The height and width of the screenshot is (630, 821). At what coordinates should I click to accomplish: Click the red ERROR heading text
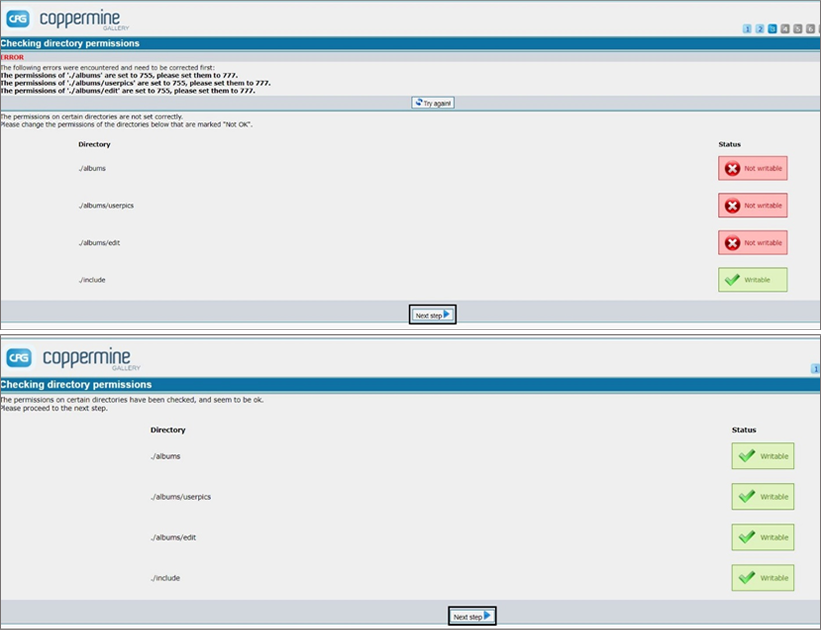pos(11,57)
